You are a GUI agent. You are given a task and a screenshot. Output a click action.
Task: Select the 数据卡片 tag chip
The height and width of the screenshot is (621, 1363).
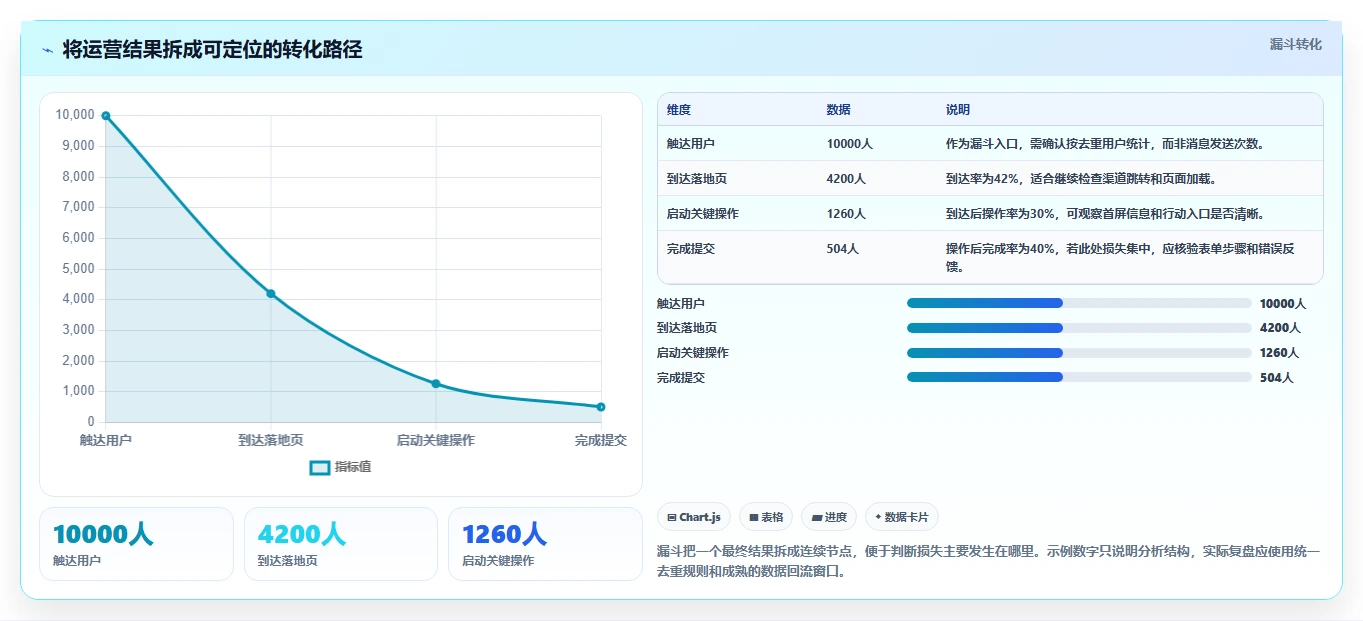[902, 517]
